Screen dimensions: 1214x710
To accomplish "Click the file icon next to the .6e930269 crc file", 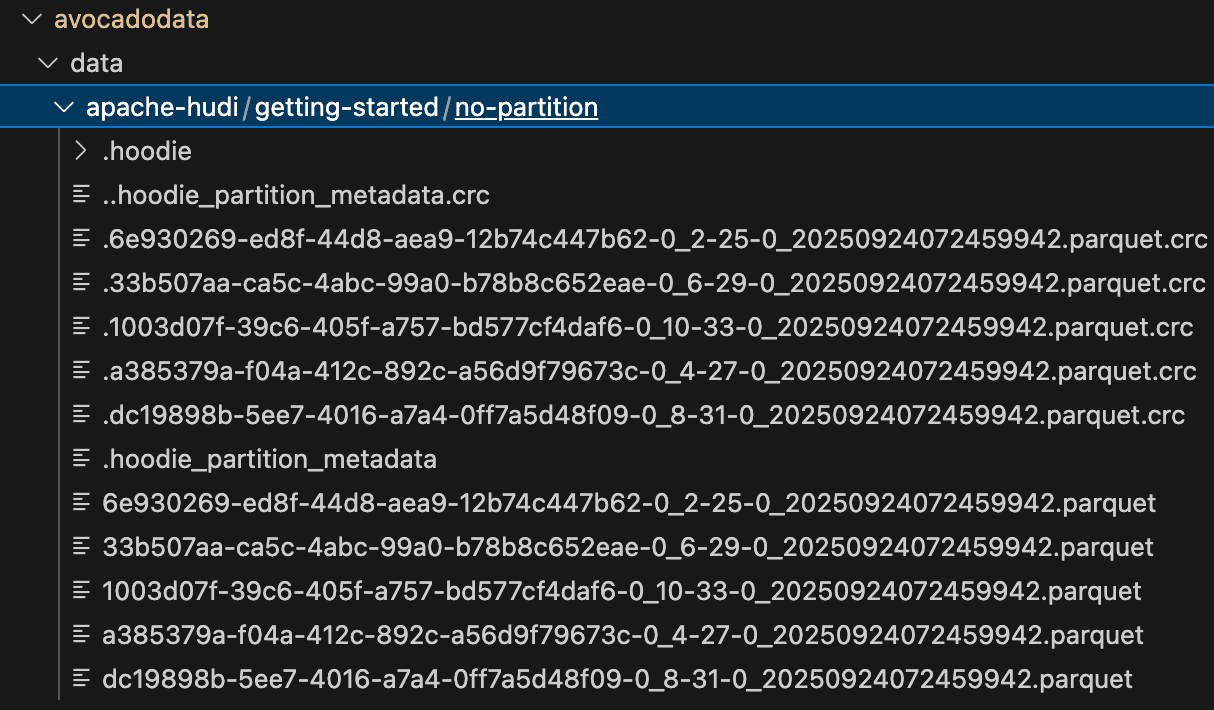I will tap(81, 239).
